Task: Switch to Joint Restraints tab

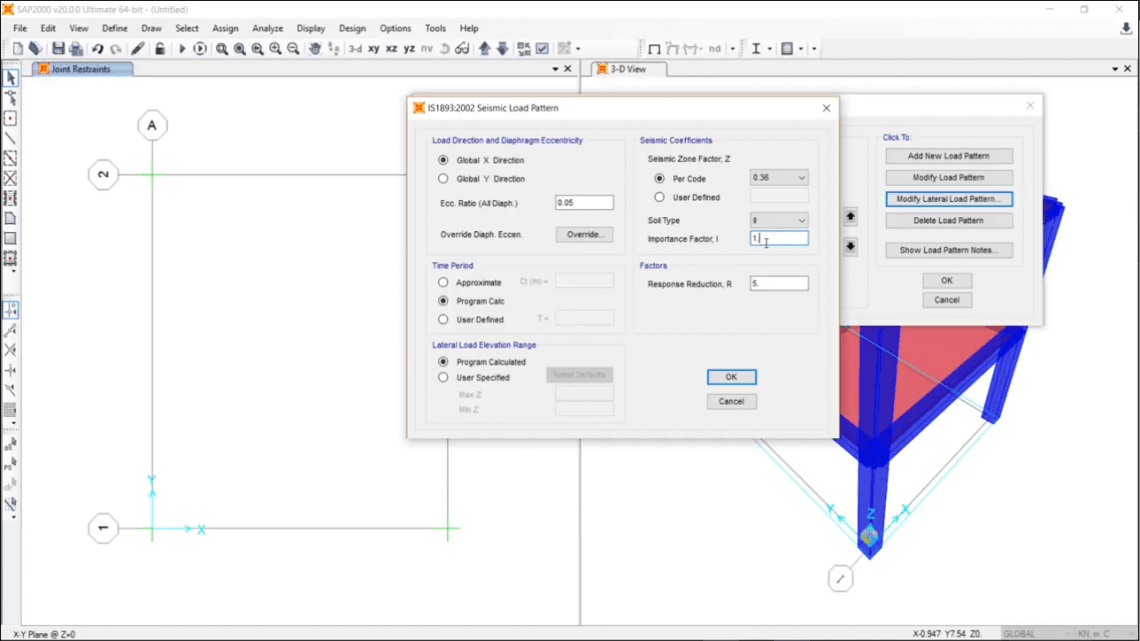Action: [x=81, y=69]
